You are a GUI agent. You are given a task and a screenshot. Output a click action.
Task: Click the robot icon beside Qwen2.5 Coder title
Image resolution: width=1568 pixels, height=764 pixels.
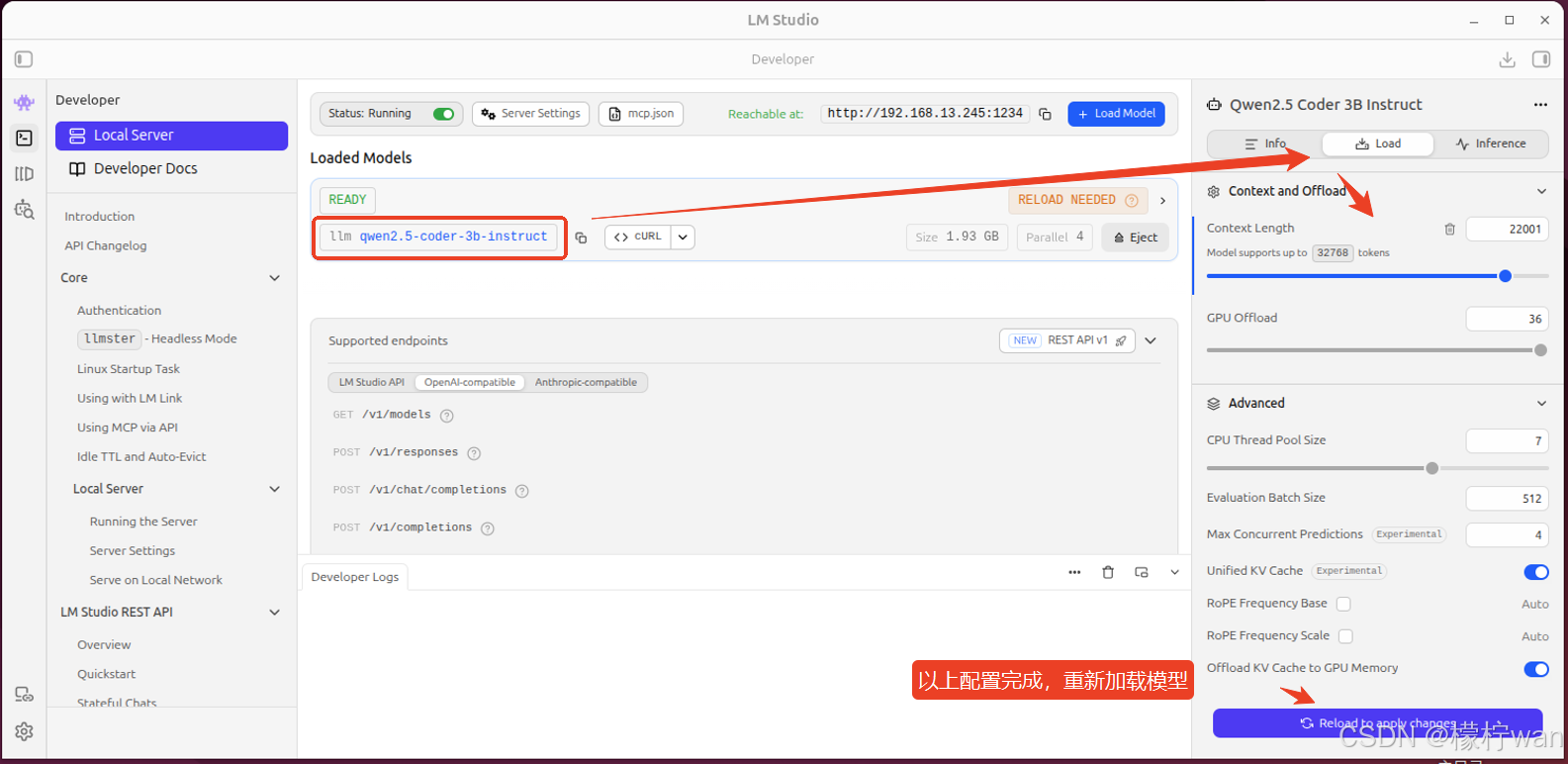pyautogui.click(x=1214, y=105)
